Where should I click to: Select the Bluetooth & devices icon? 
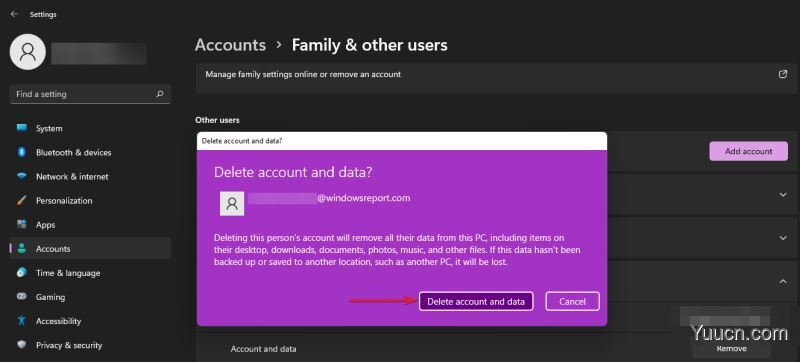[21, 152]
